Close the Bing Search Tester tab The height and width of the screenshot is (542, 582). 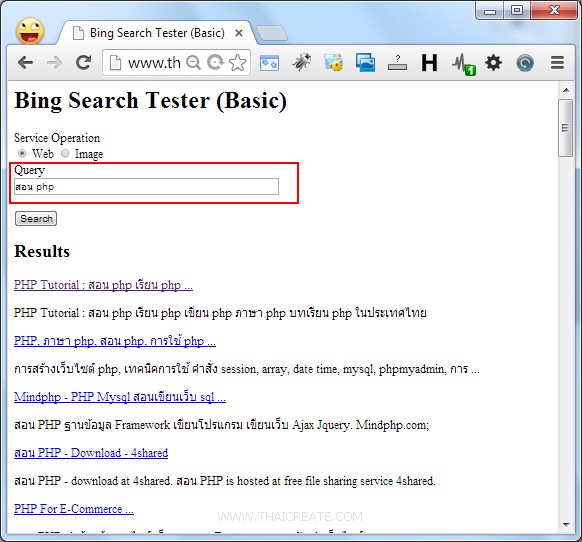coord(239,33)
